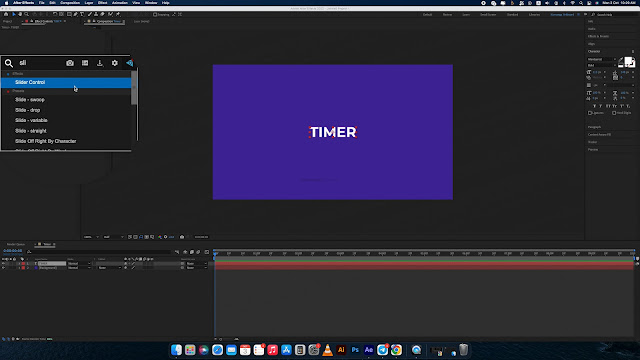640x360 pixels.
Task: Toggle superscript in Character panel
Action: [622, 106]
